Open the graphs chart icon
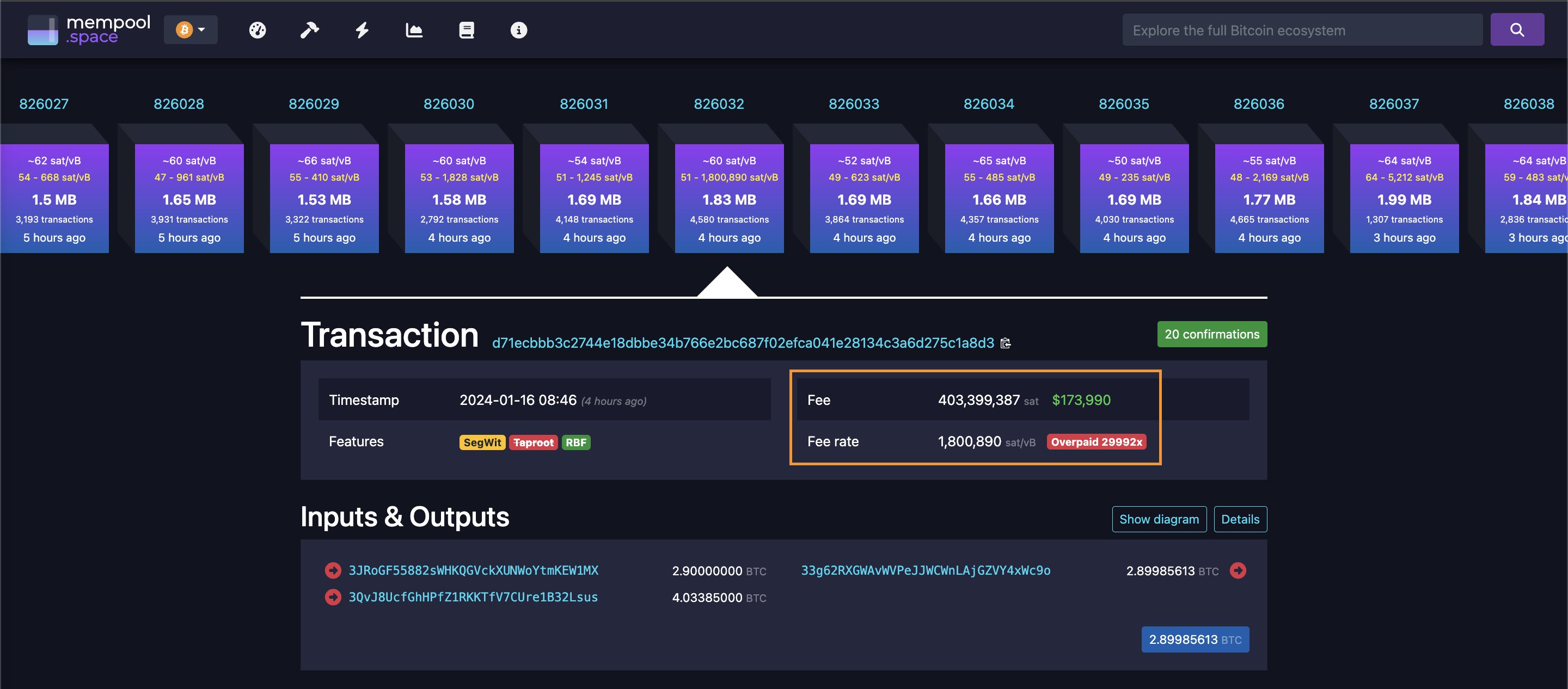Image resolution: width=1568 pixels, height=689 pixels. coord(414,30)
